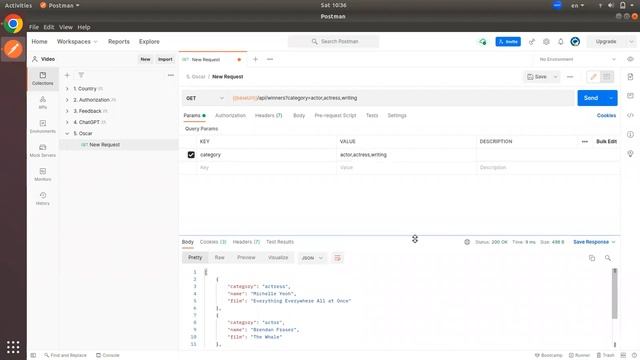Screen dimensions: 640x360
Task: Open tab options three-dot menu
Action: click(x=270, y=59)
